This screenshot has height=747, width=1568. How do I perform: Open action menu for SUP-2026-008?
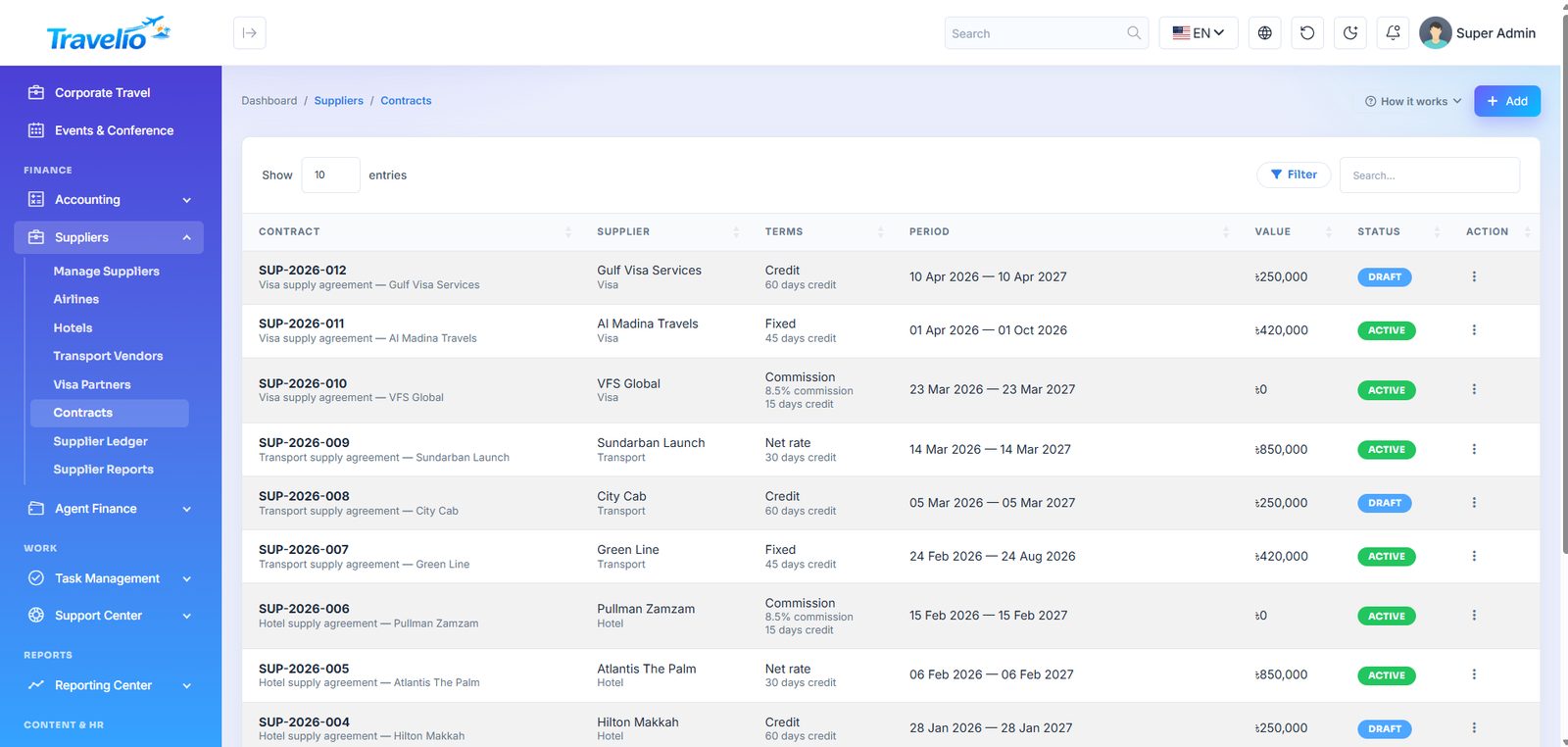(1474, 503)
